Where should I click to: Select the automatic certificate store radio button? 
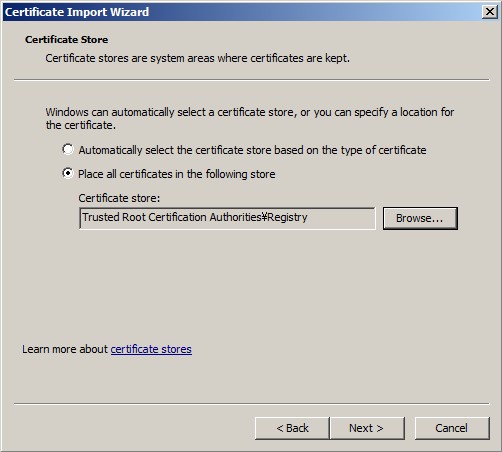(68, 149)
